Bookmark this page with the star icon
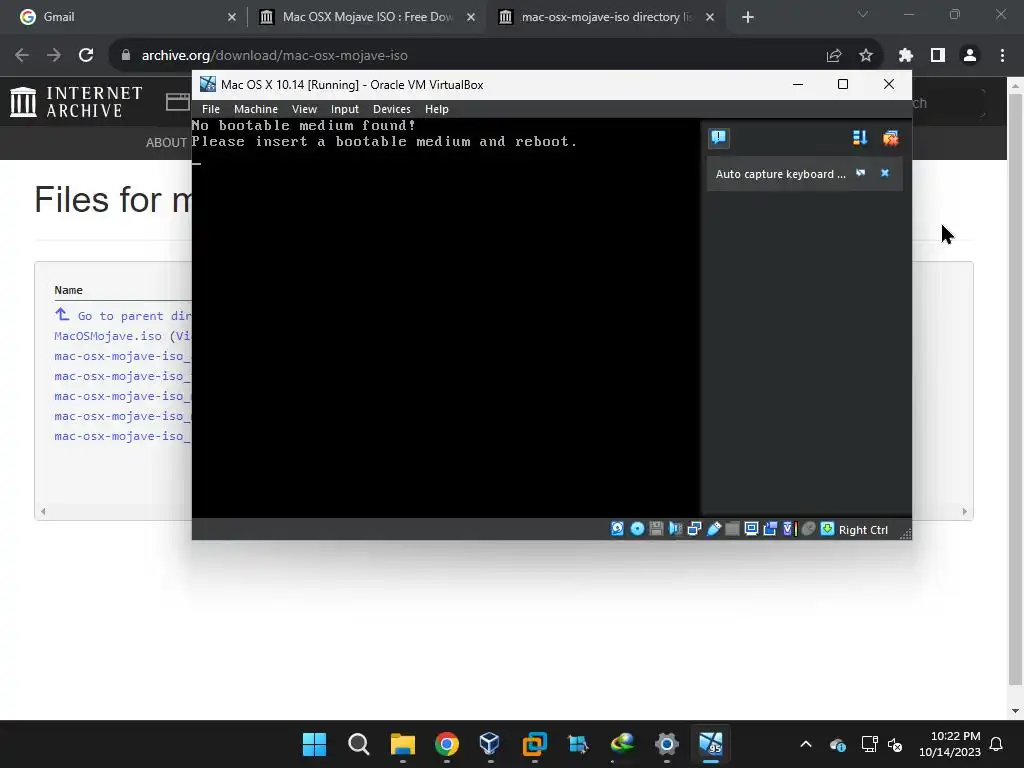Screen dimensions: 1024x768 tap(866, 56)
